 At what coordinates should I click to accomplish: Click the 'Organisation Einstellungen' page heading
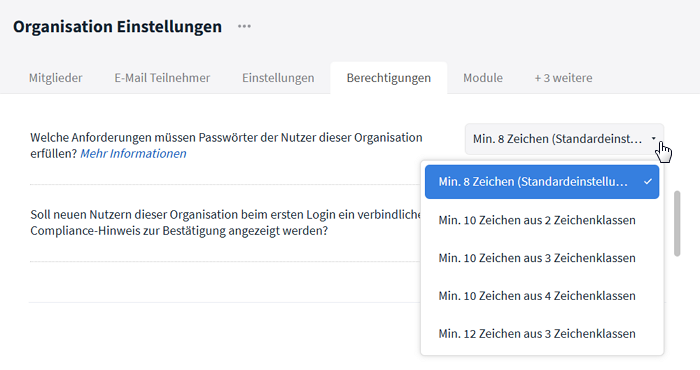[x=117, y=26]
